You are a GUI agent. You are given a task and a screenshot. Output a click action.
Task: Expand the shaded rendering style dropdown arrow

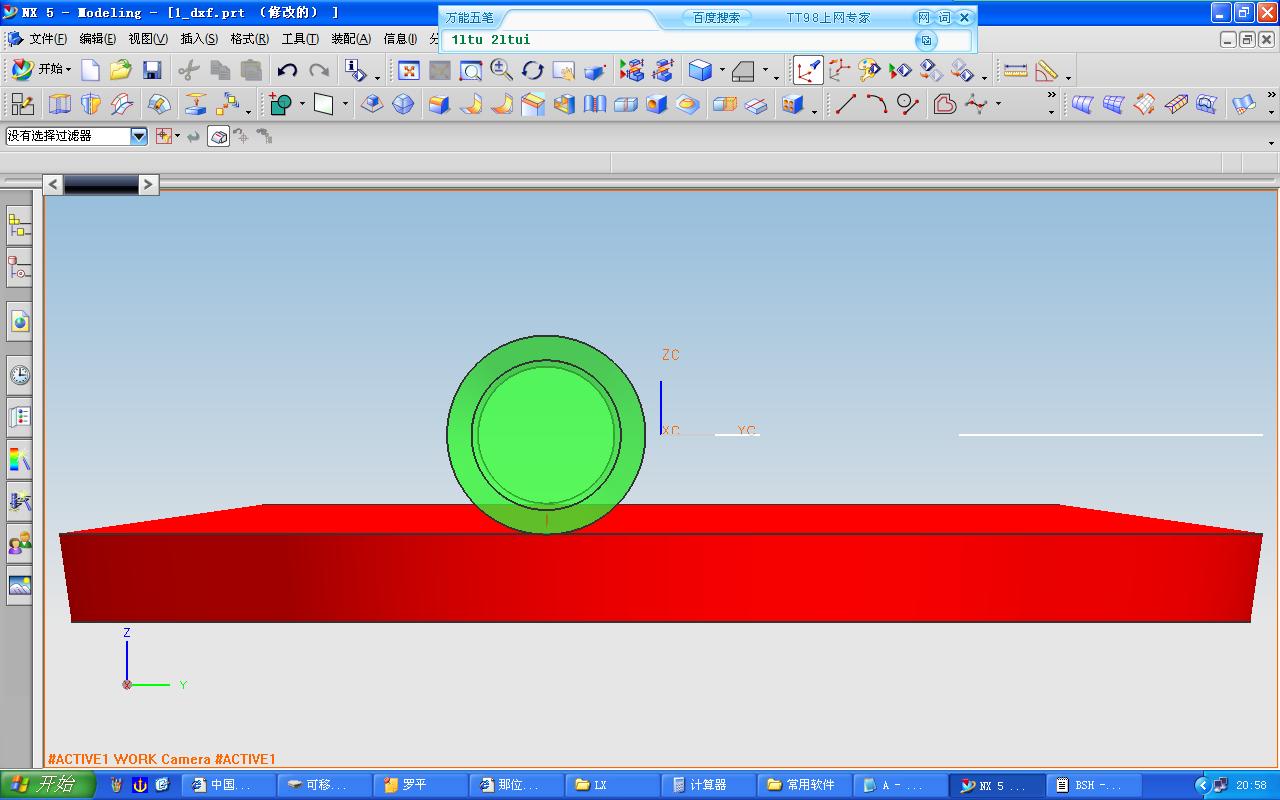pos(722,70)
